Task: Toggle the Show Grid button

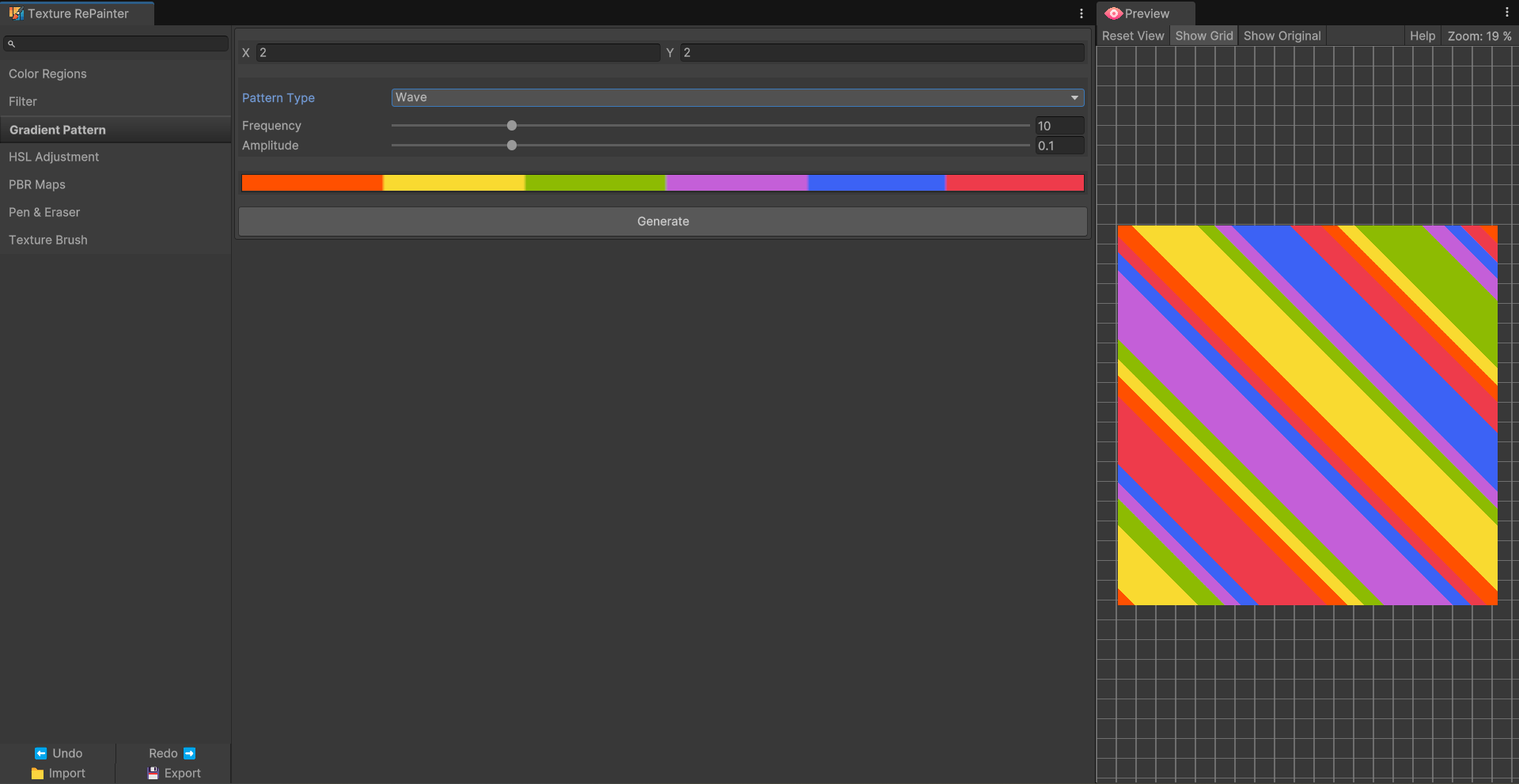Action: click(x=1203, y=36)
